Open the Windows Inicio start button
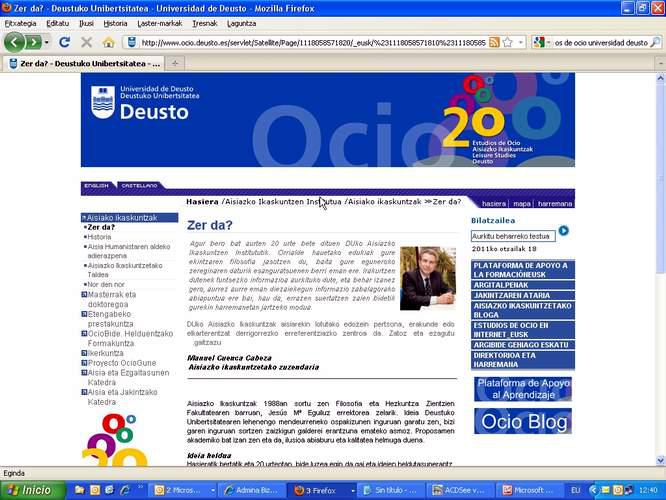The image size is (666, 500). 33,490
